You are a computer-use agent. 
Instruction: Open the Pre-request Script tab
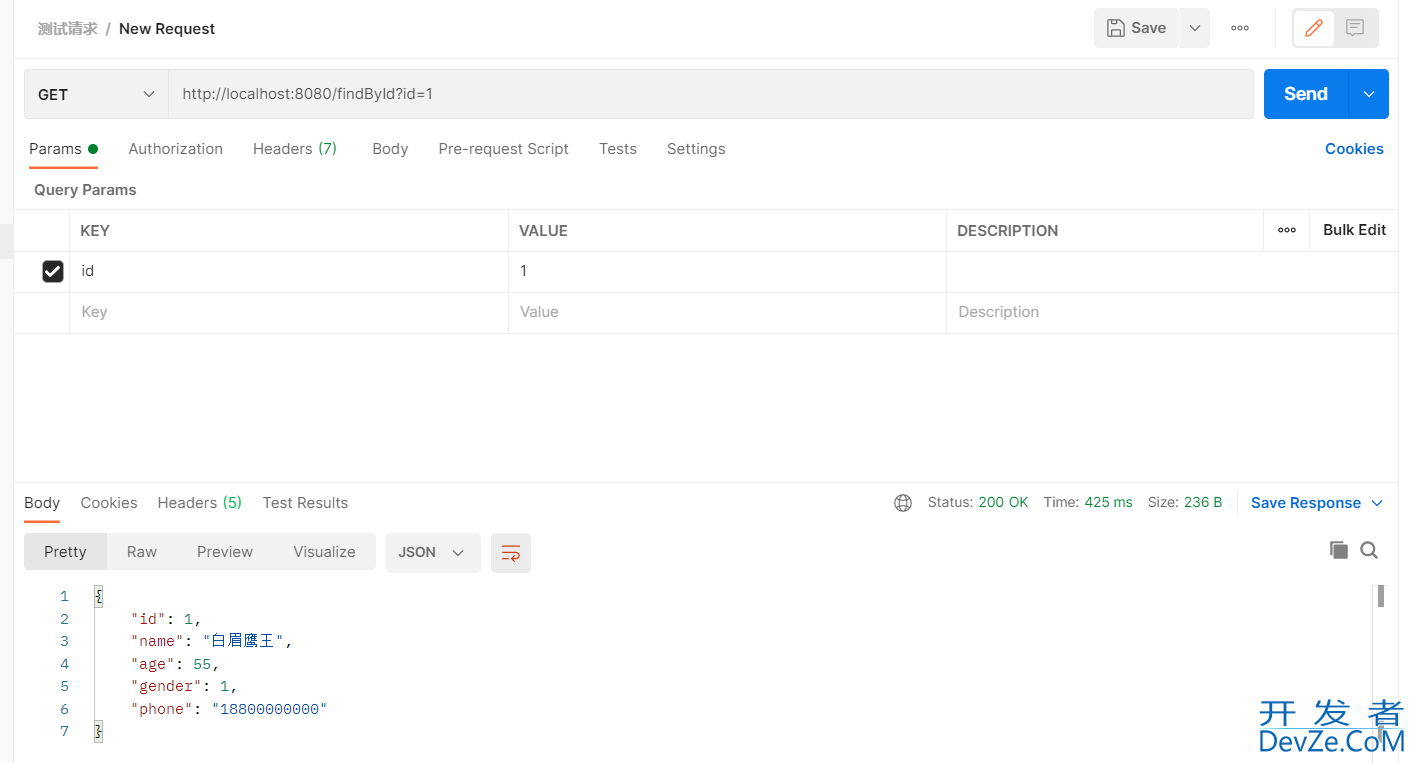pyautogui.click(x=503, y=149)
